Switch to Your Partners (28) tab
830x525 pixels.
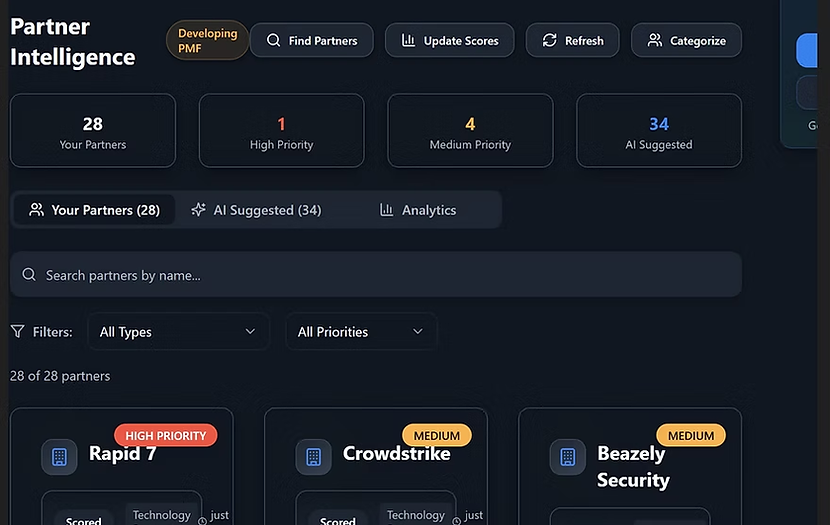click(94, 210)
